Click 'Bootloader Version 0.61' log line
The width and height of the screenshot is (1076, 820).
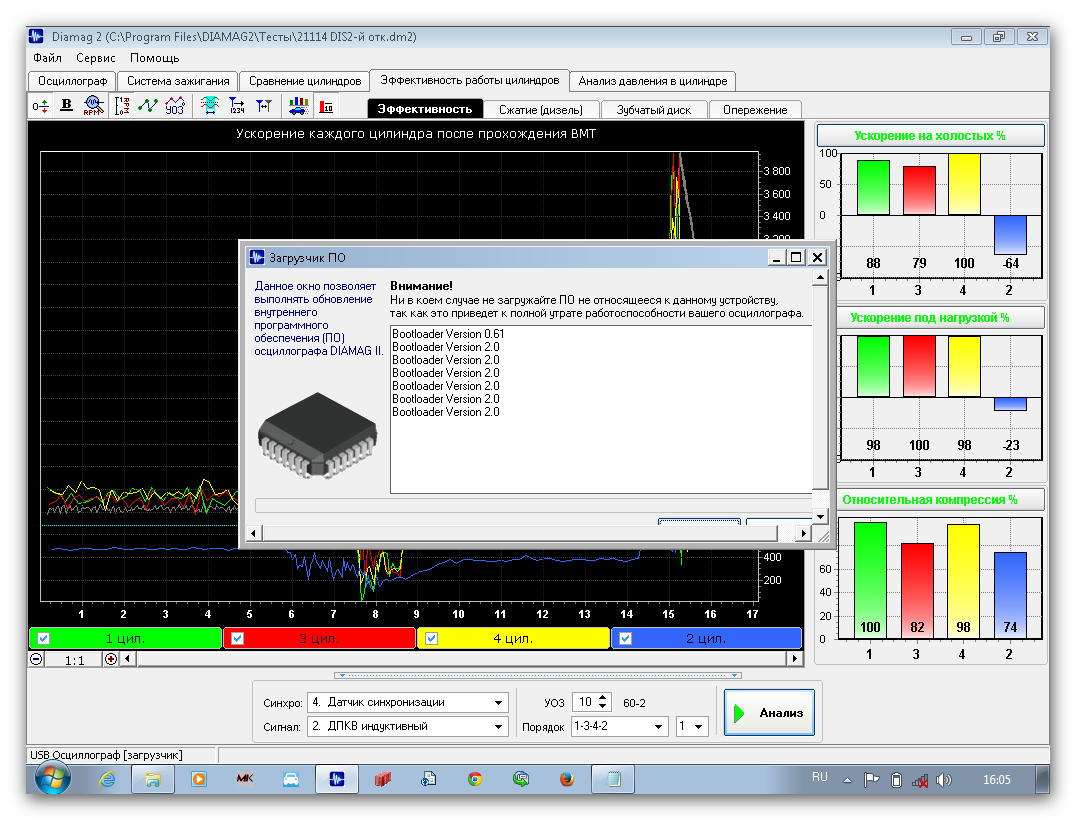coord(448,334)
